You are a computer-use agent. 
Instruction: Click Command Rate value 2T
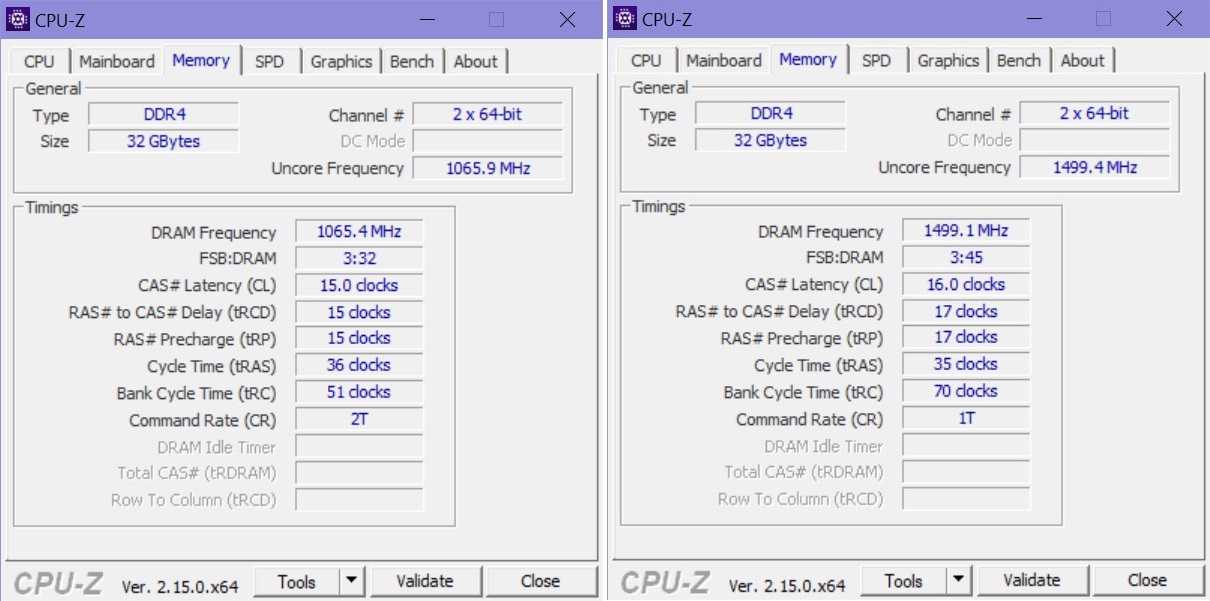point(359,419)
